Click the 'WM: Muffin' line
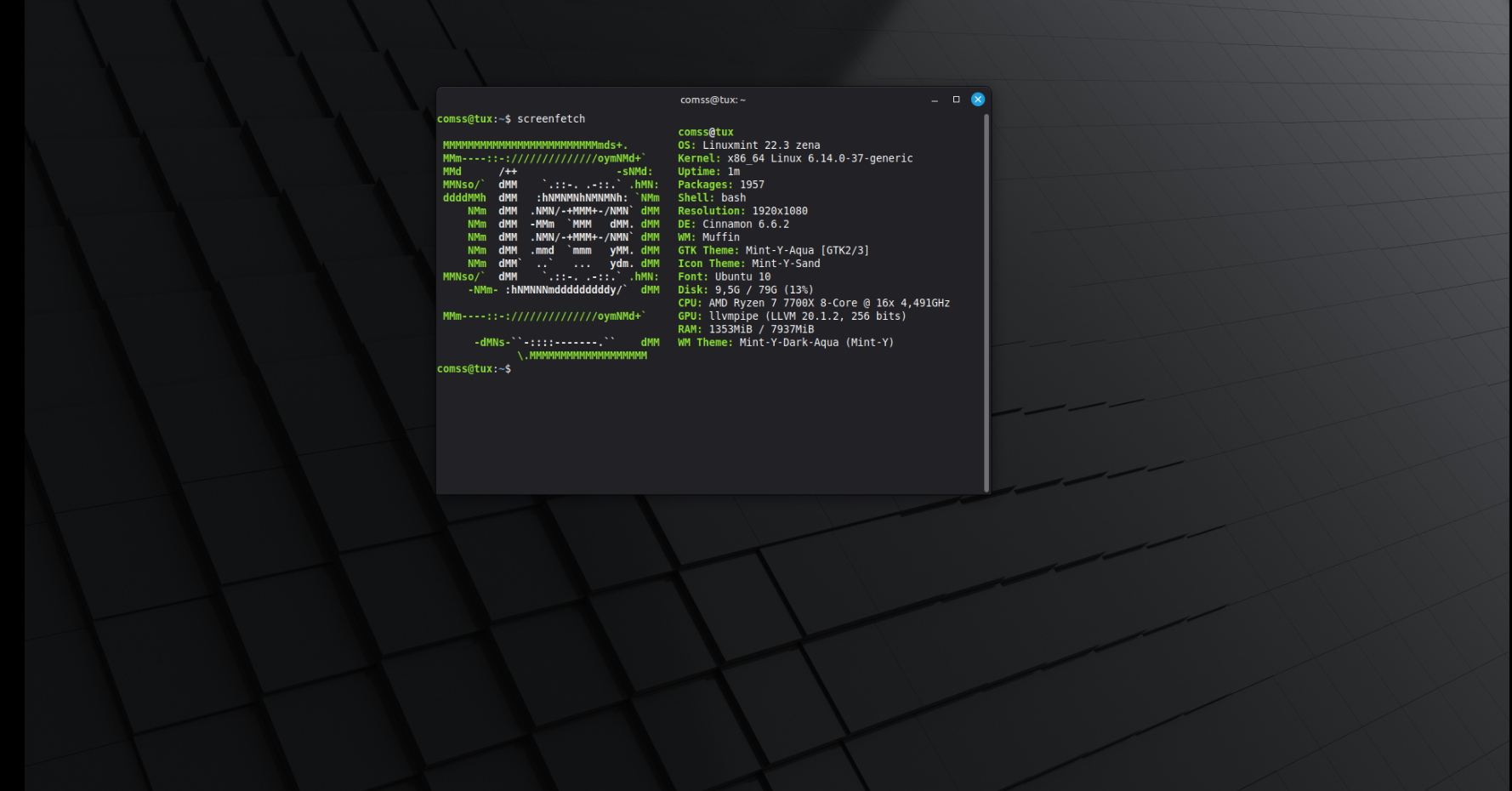Image resolution: width=1512 pixels, height=791 pixels. pos(708,237)
